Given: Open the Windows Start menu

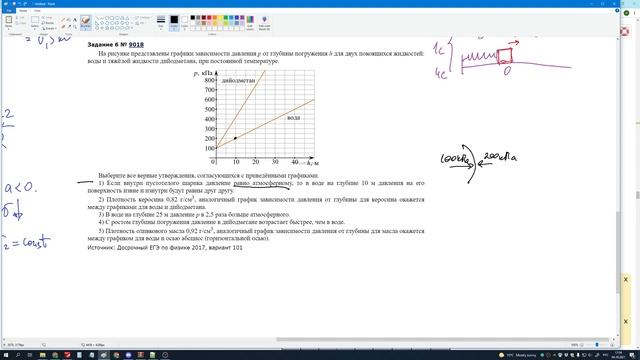Looking at the screenshot, I should (5, 355).
